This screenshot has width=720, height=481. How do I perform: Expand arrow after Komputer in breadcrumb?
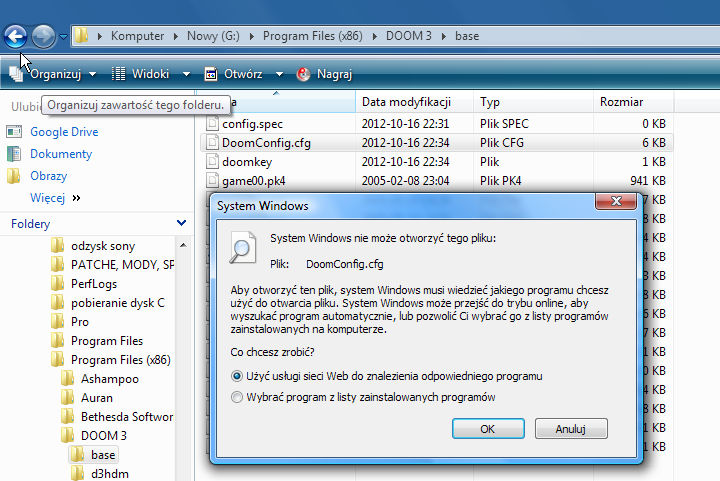coord(175,36)
